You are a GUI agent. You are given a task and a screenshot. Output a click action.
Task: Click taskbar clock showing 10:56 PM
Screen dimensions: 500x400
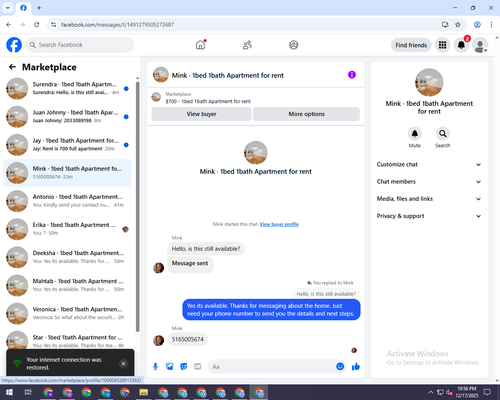467,392
